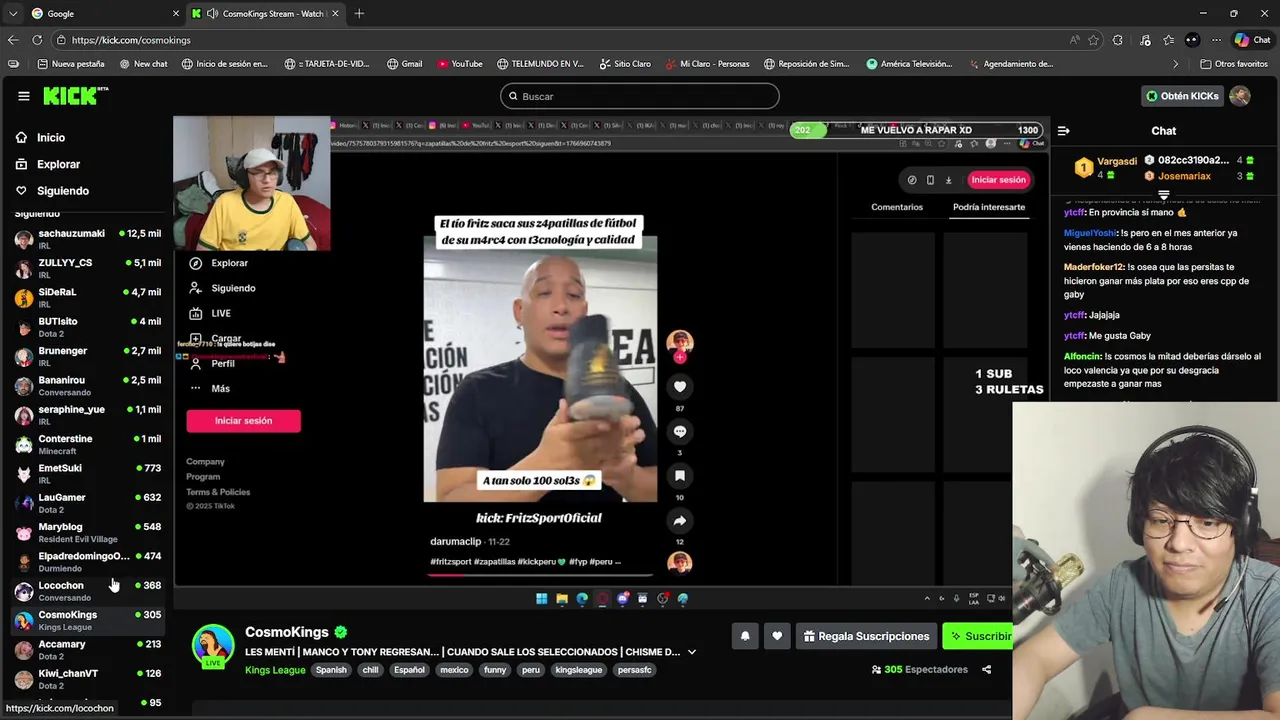1280x720 pixels.
Task: Open seraphine_yue channel in following list
Action: pos(88,415)
